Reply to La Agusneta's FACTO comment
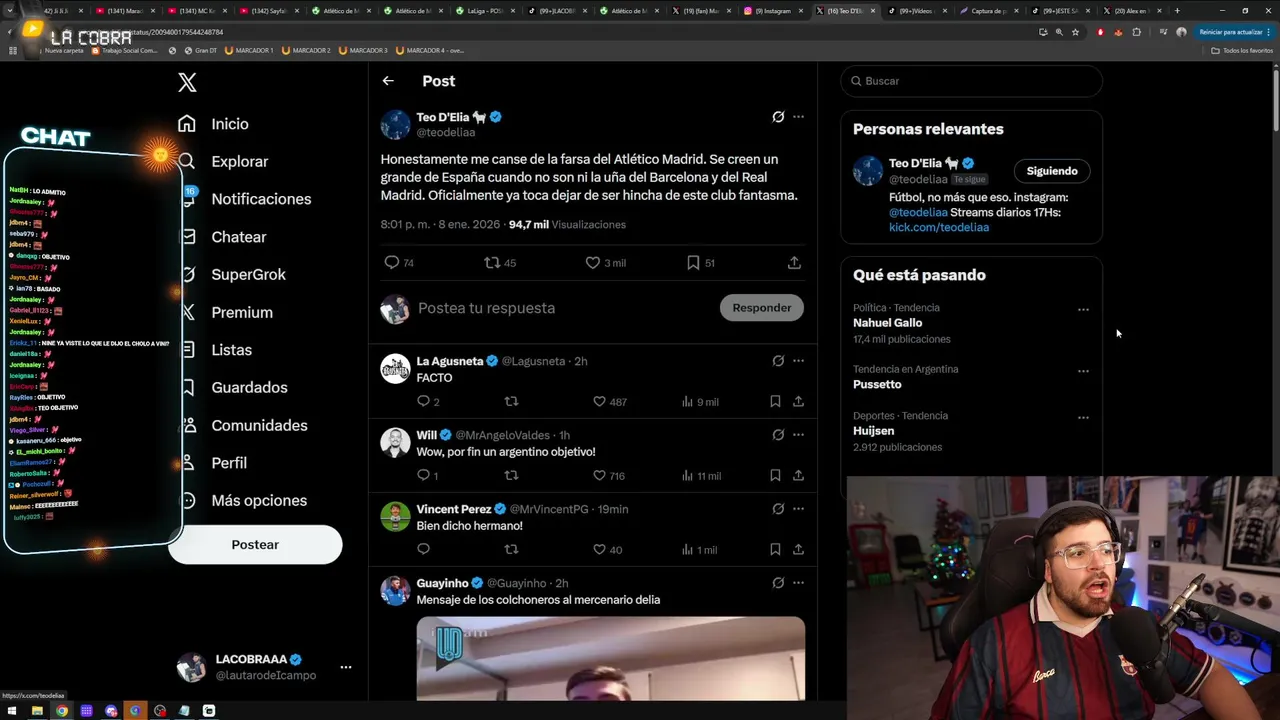Screen dimensions: 1280x720 tap(428, 402)
